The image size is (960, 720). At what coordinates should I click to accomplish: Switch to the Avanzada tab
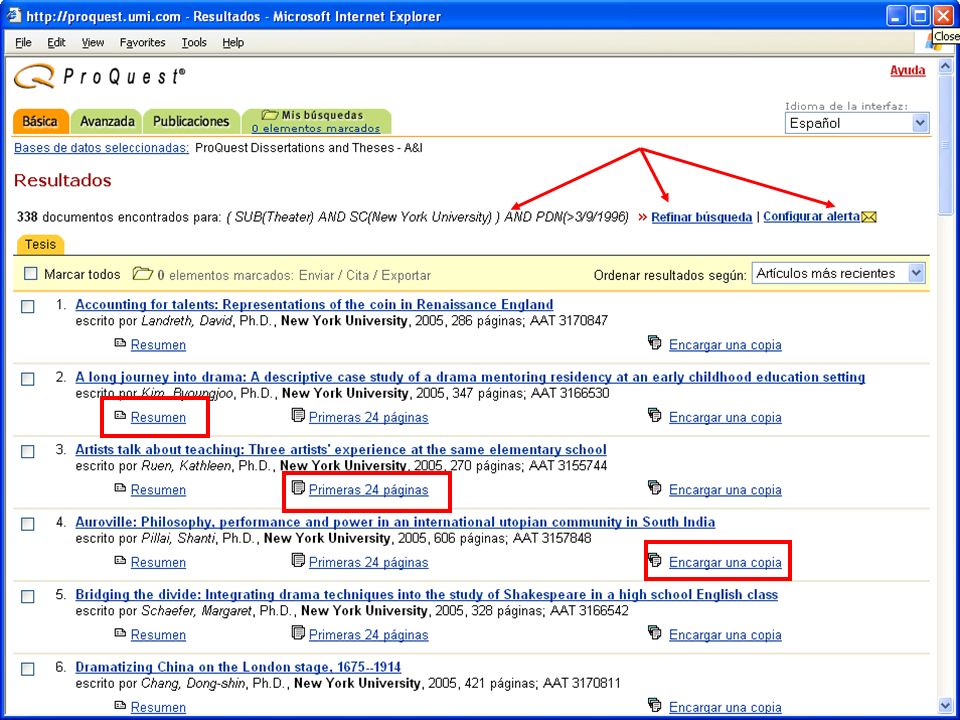[x=107, y=121]
